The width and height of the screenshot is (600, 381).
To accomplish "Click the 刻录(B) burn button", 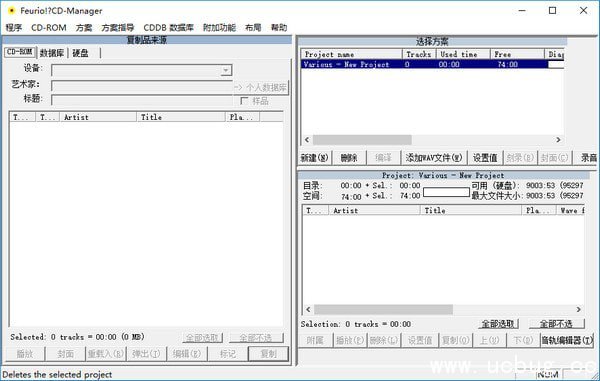I will [x=520, y=158].
